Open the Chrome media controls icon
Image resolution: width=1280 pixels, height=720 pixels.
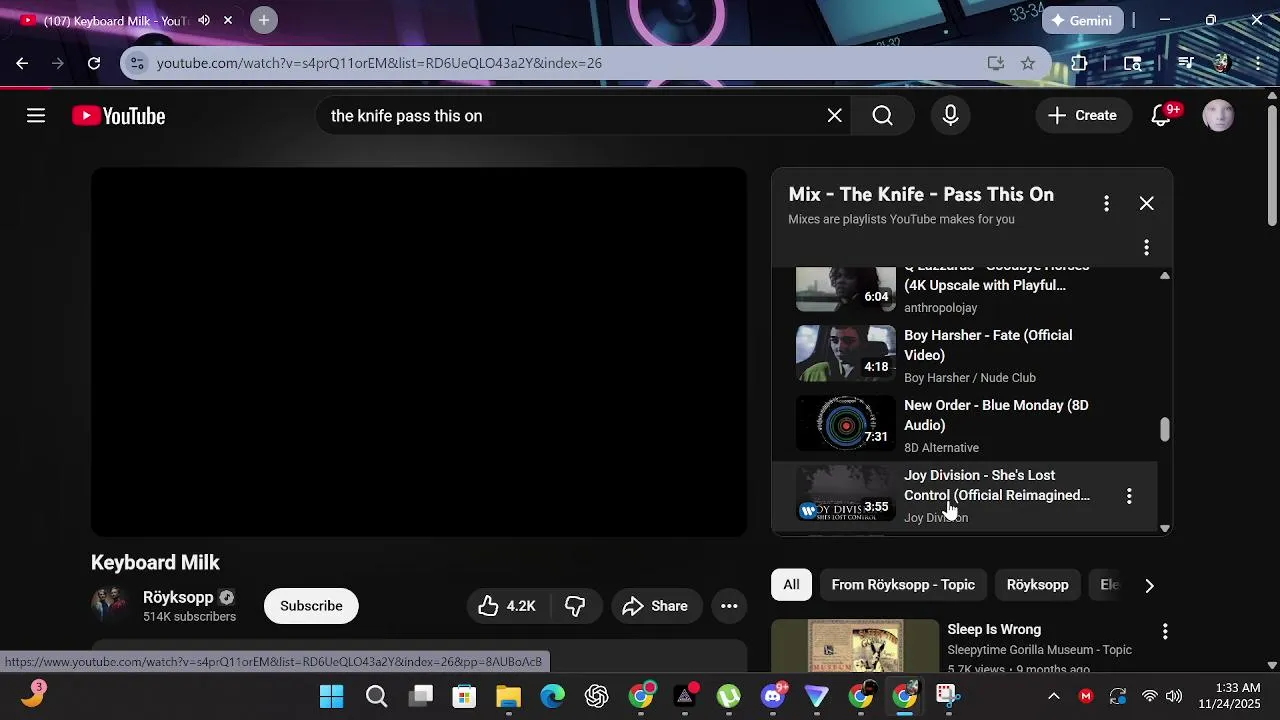point(1186,63)
